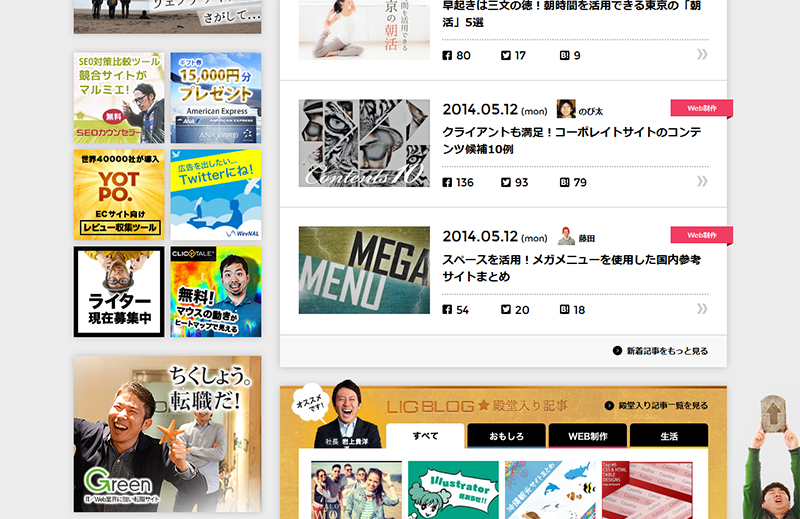Click Green 転職だ! banner
800x519 pixels.
point(167,434)
